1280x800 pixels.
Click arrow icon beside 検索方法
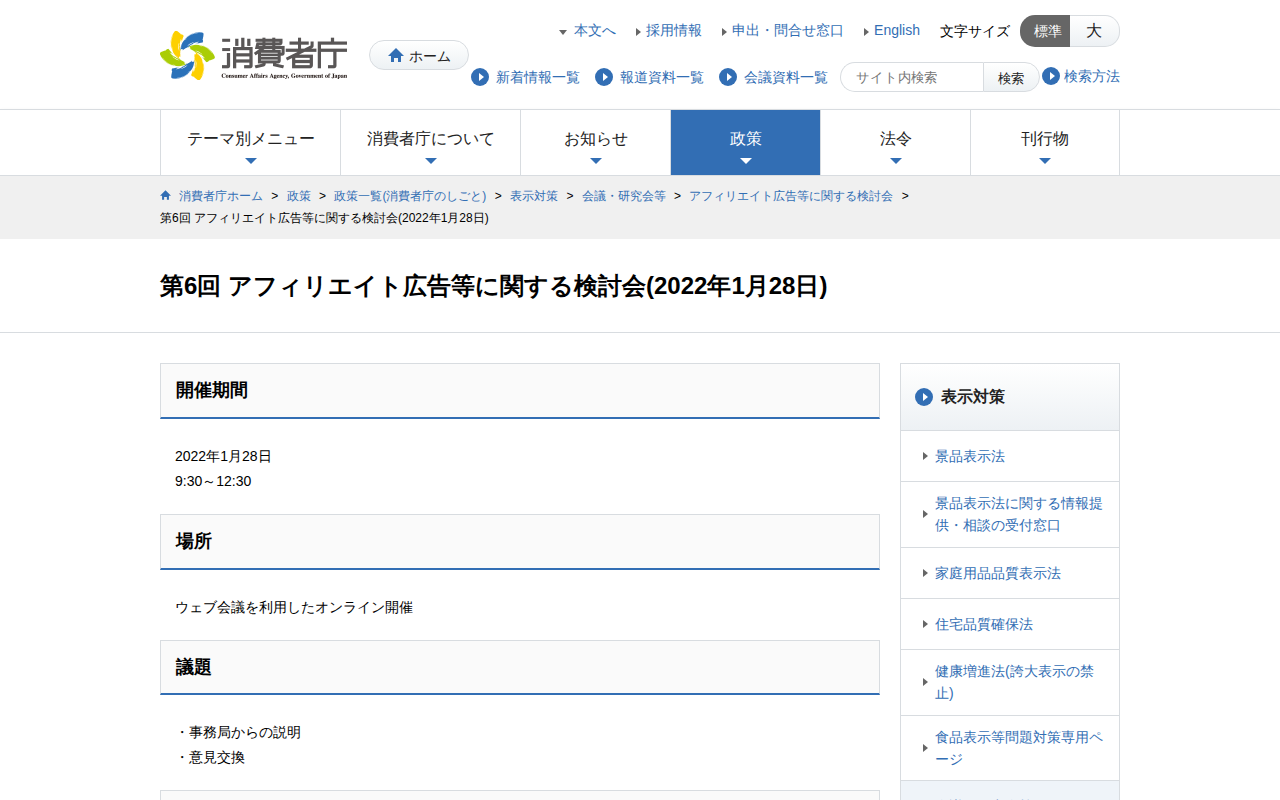click(1051, 76)
